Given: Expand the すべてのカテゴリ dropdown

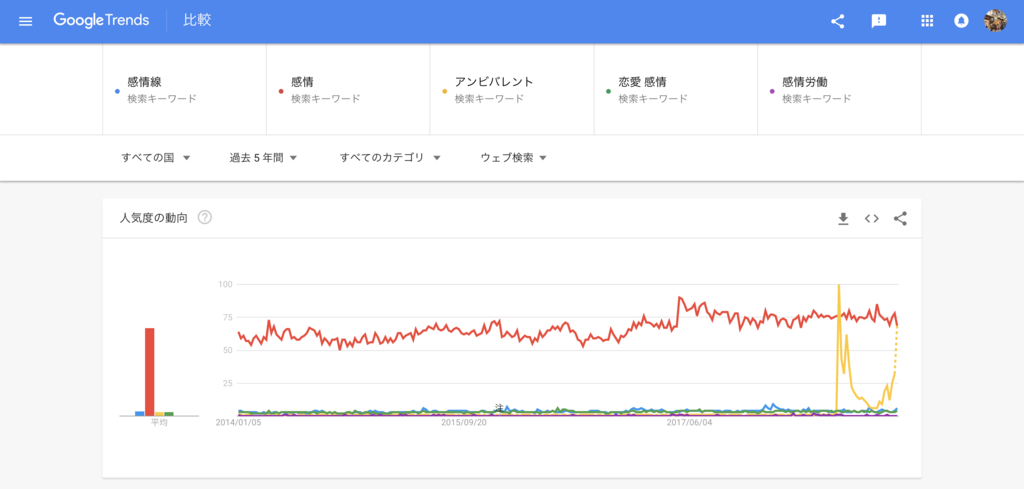Looking at the screenshot, I should click(x=390, y=158).
